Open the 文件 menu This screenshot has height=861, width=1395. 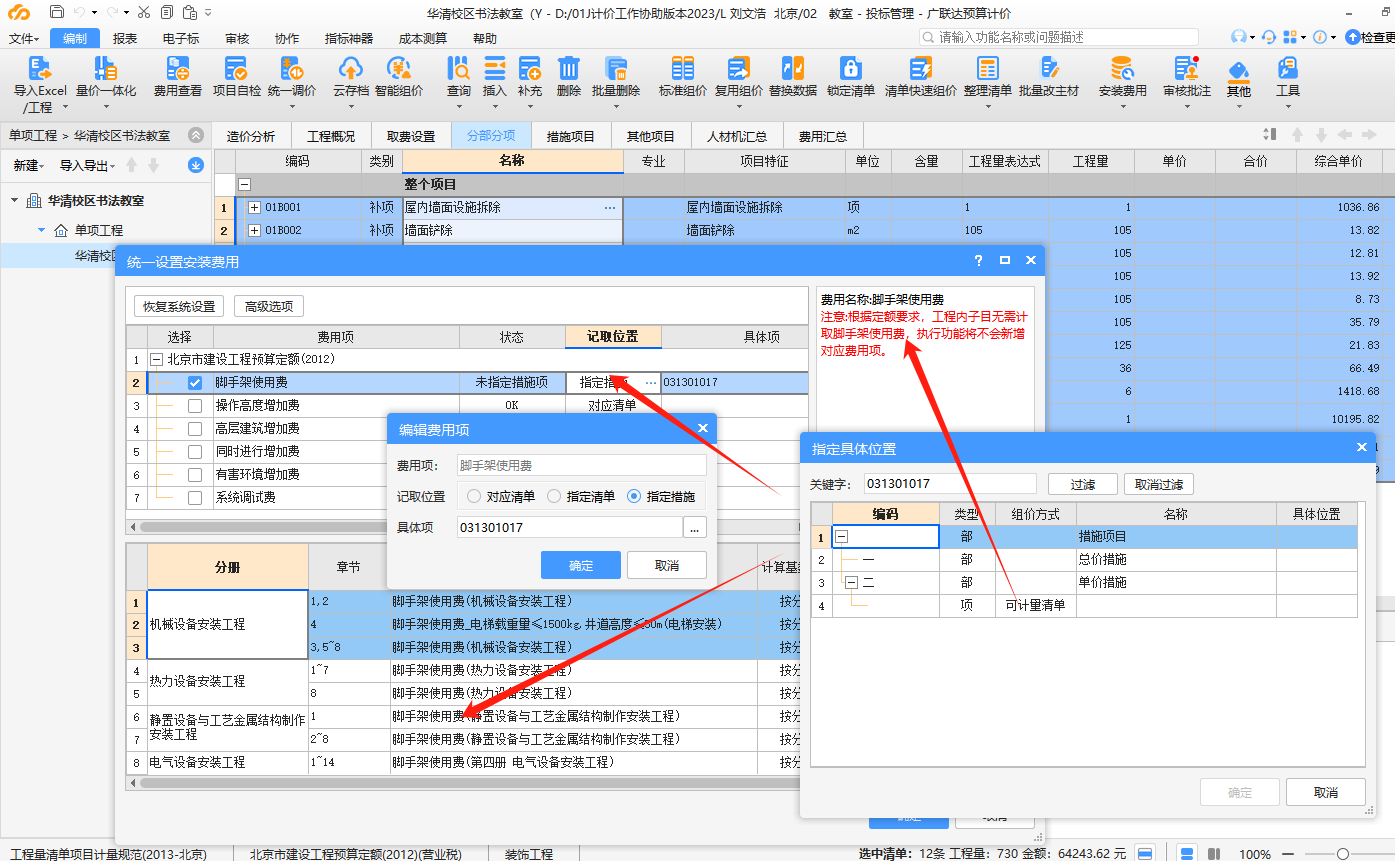tap(24, 38)
